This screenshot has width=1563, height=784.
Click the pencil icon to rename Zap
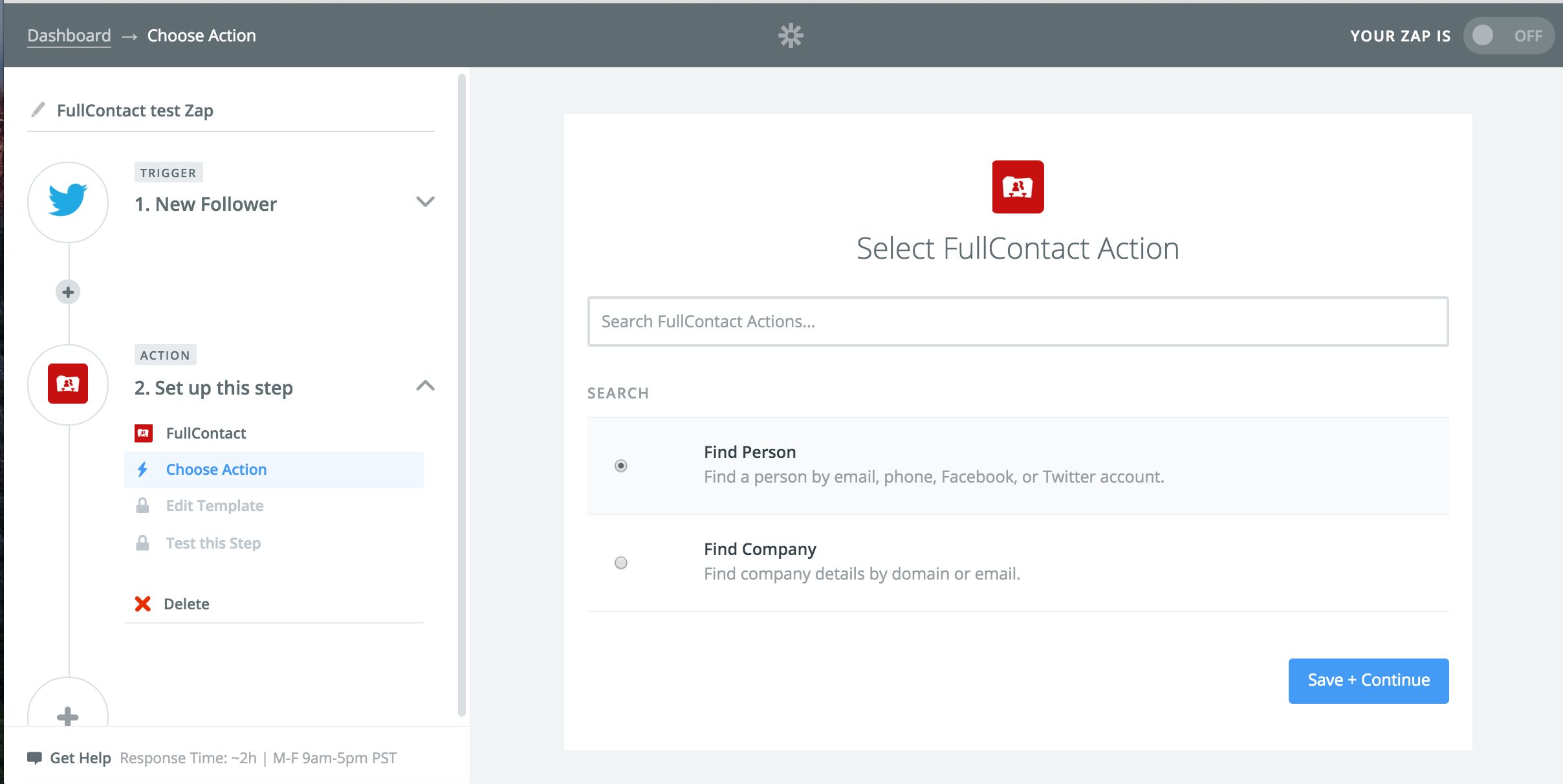point(38,110)
